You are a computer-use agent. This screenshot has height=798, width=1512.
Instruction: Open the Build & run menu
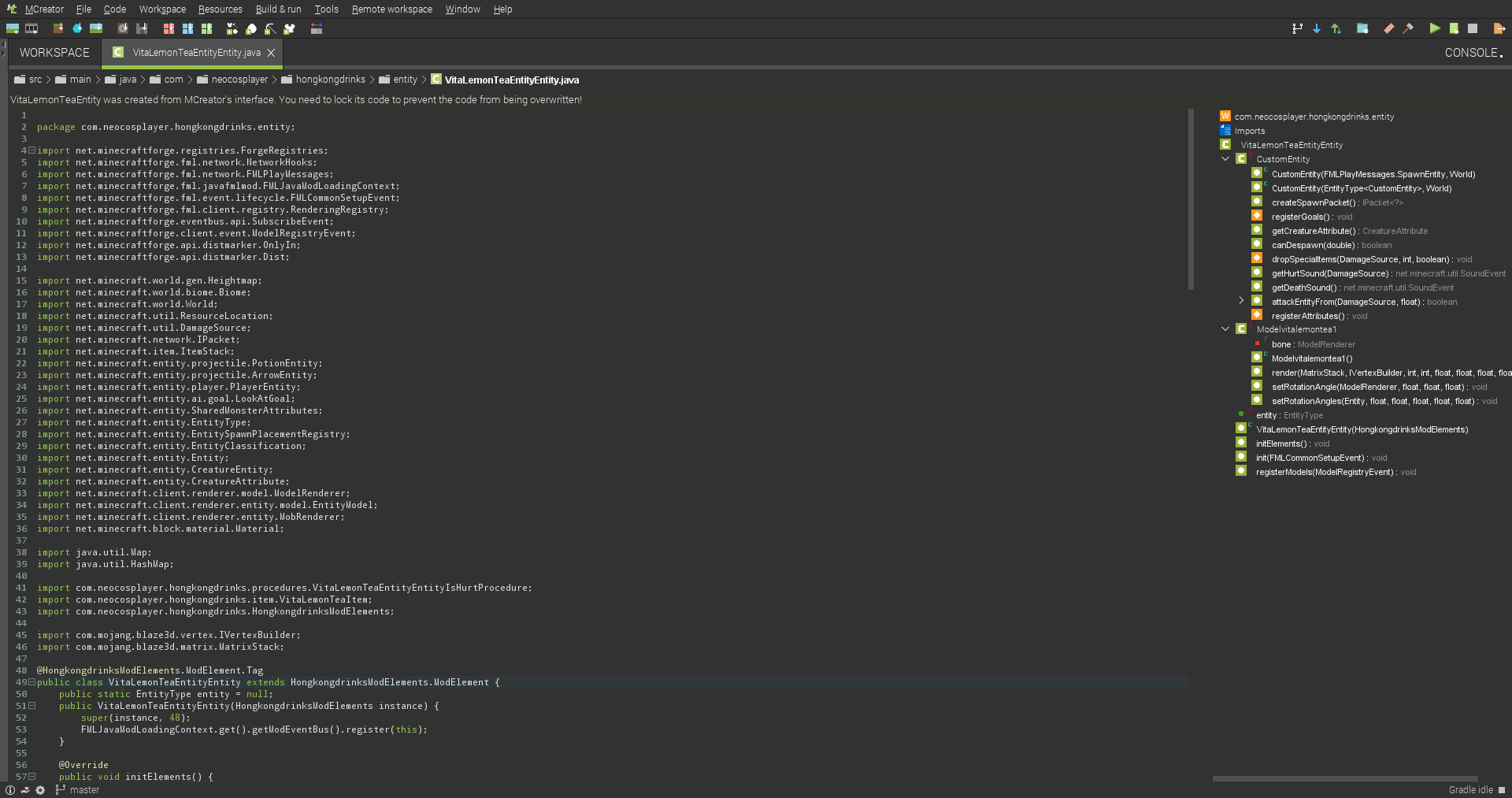pyautogui.click(x=277, y=9)
